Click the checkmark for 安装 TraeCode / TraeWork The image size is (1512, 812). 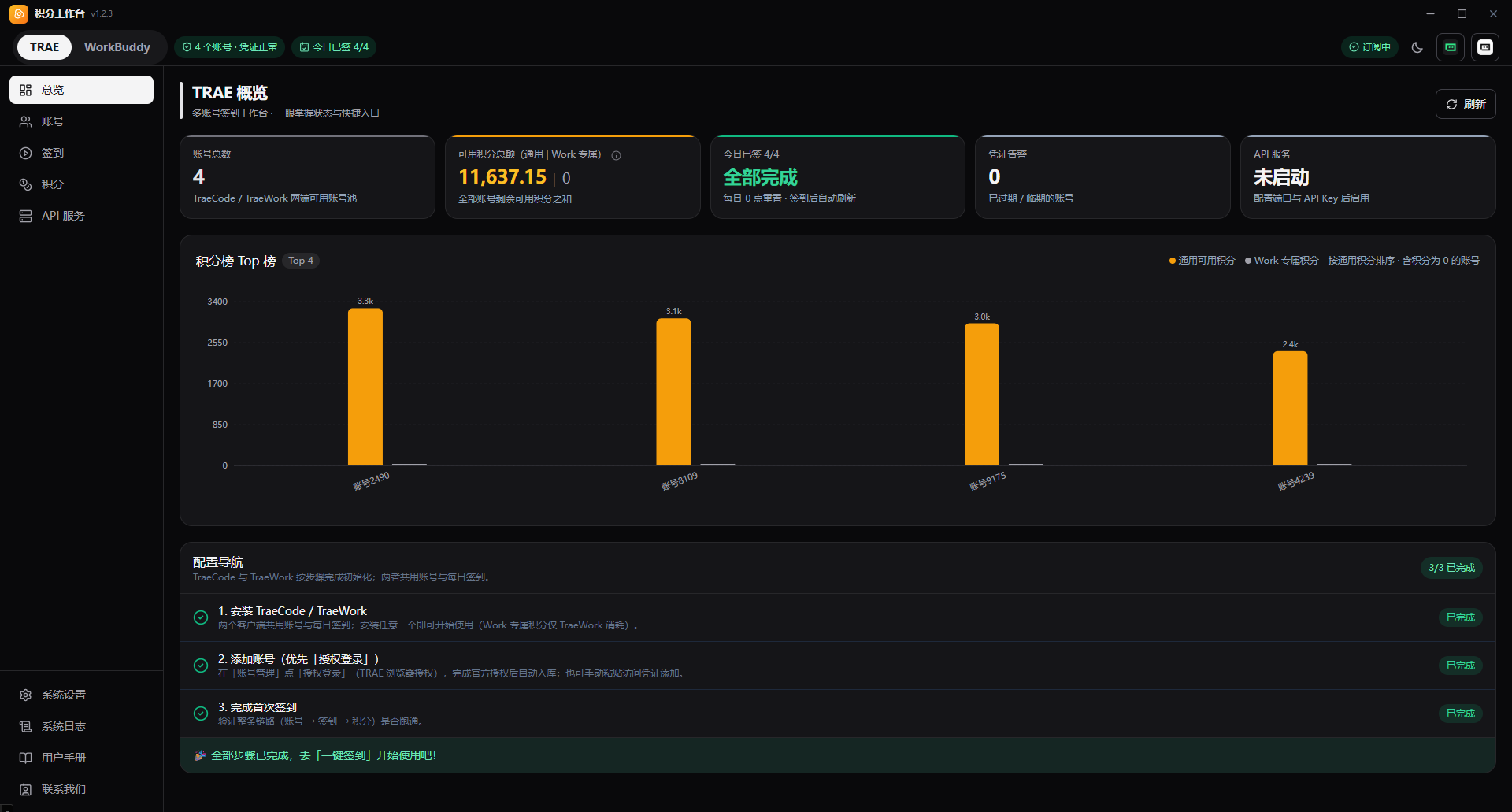[x=201, y=617]
